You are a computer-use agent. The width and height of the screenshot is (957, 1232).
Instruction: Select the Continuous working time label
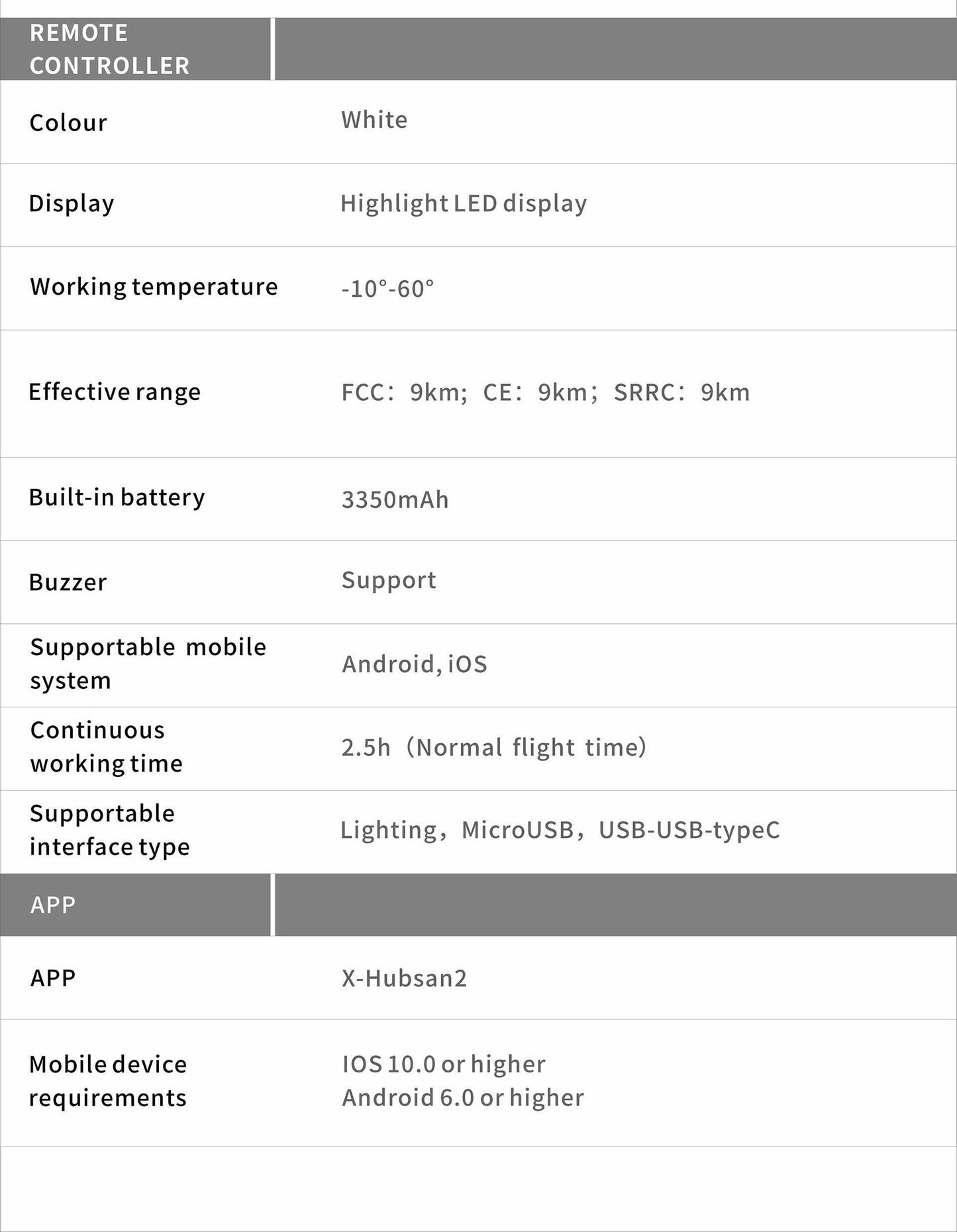(106, 746)
